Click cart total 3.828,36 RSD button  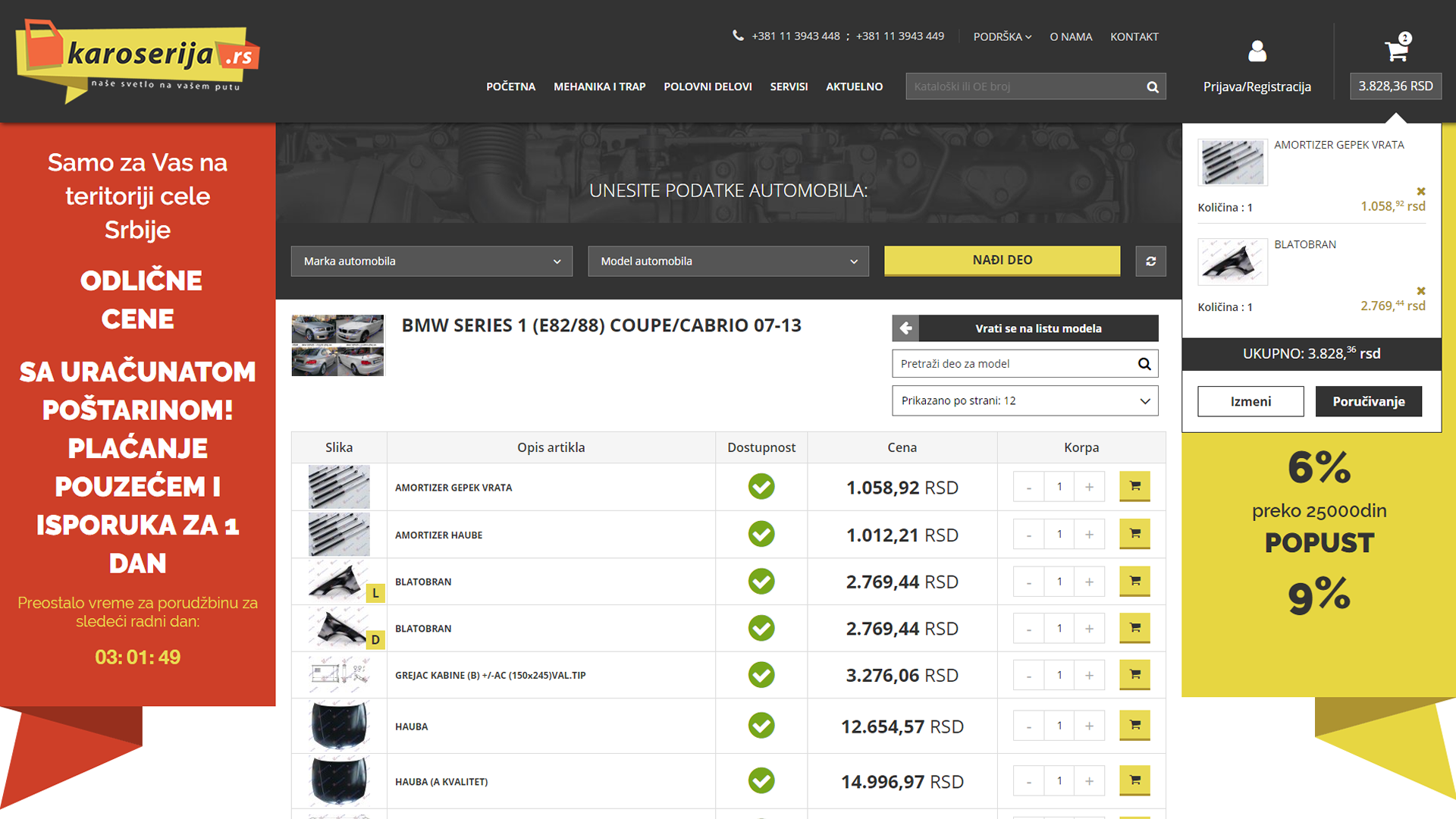click(x=1395, y=86)
